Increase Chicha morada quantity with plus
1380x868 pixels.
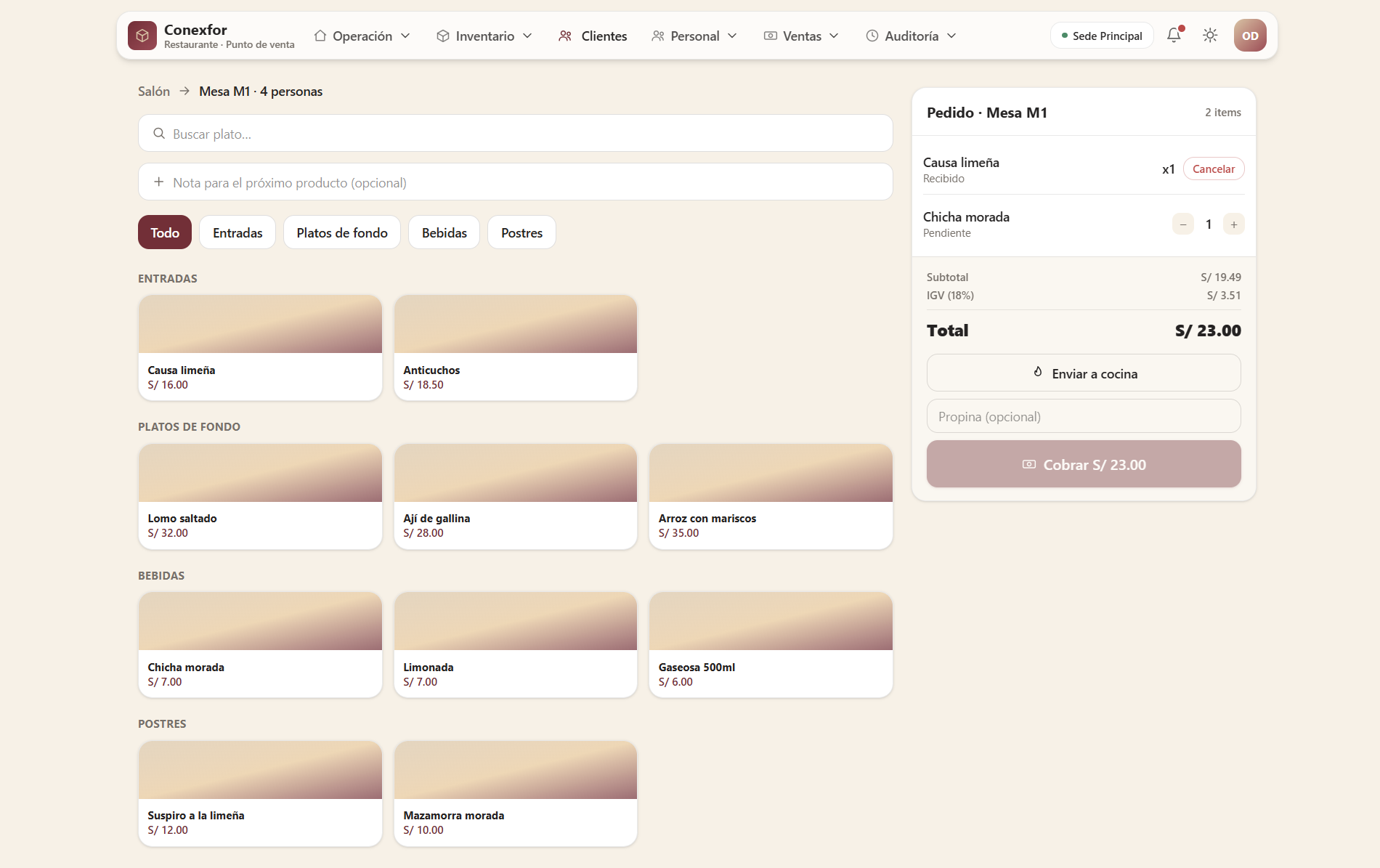click(1234, 224)
